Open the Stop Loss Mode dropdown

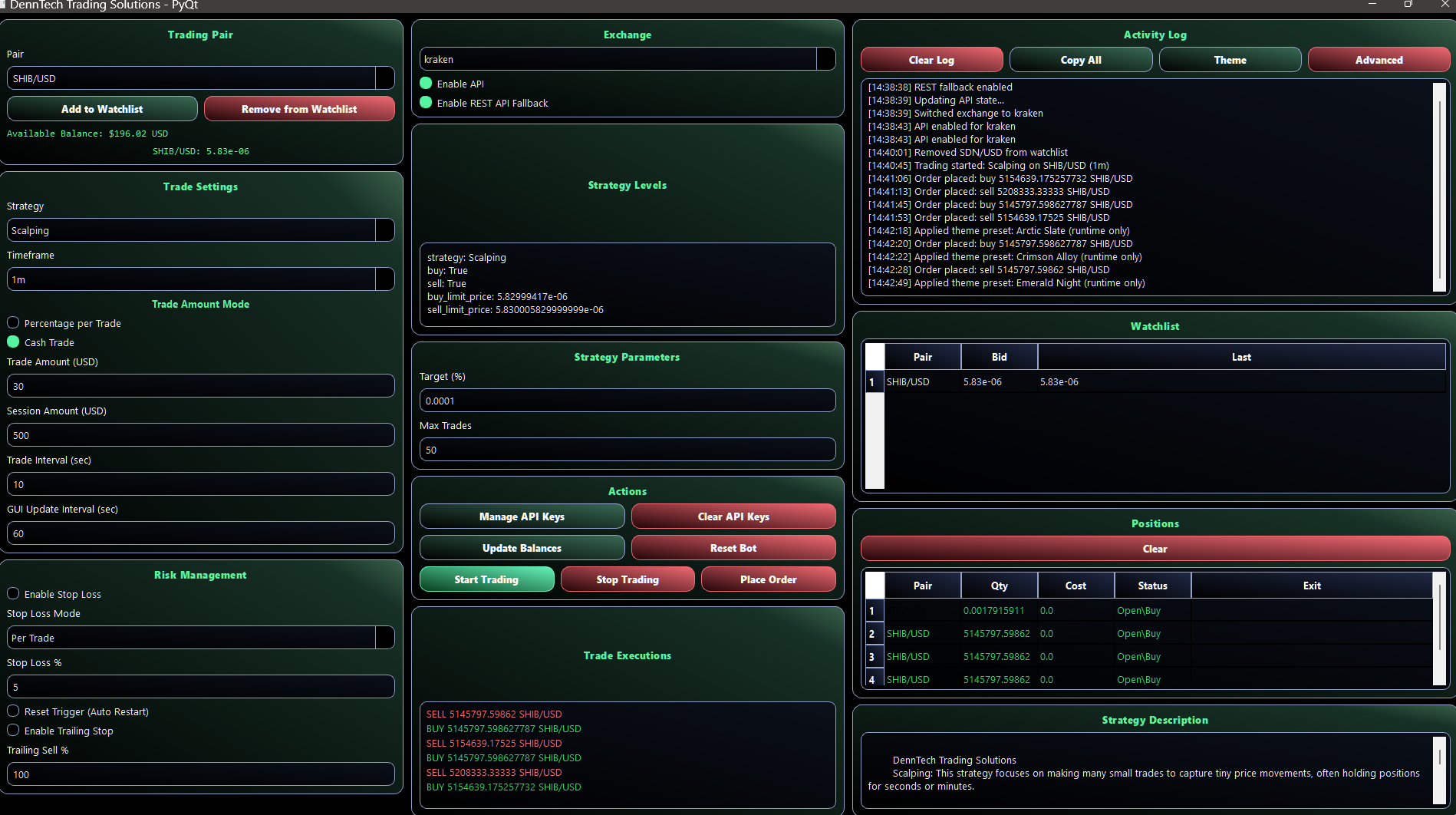point(384,638)
